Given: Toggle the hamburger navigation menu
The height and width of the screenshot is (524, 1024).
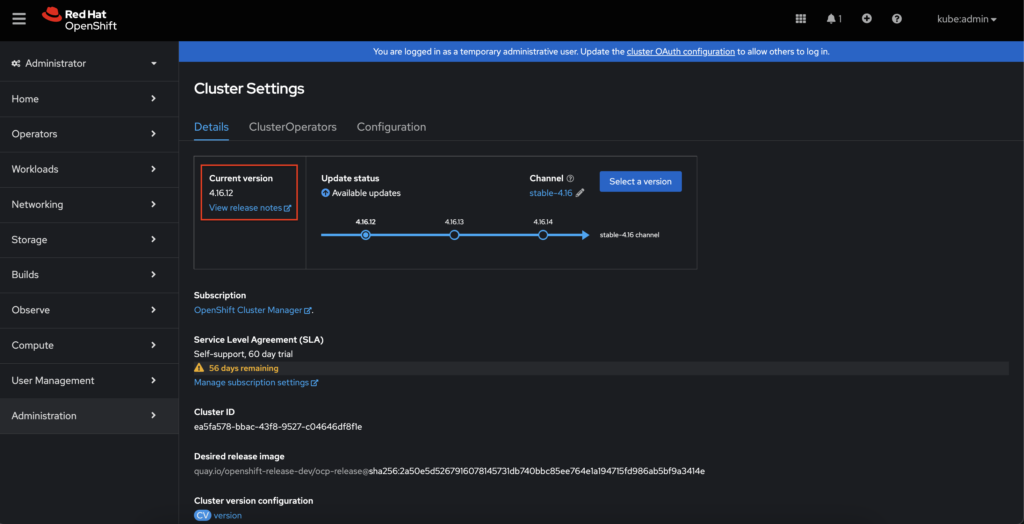Looking at the screenshot, I should [x=20, y=18].
